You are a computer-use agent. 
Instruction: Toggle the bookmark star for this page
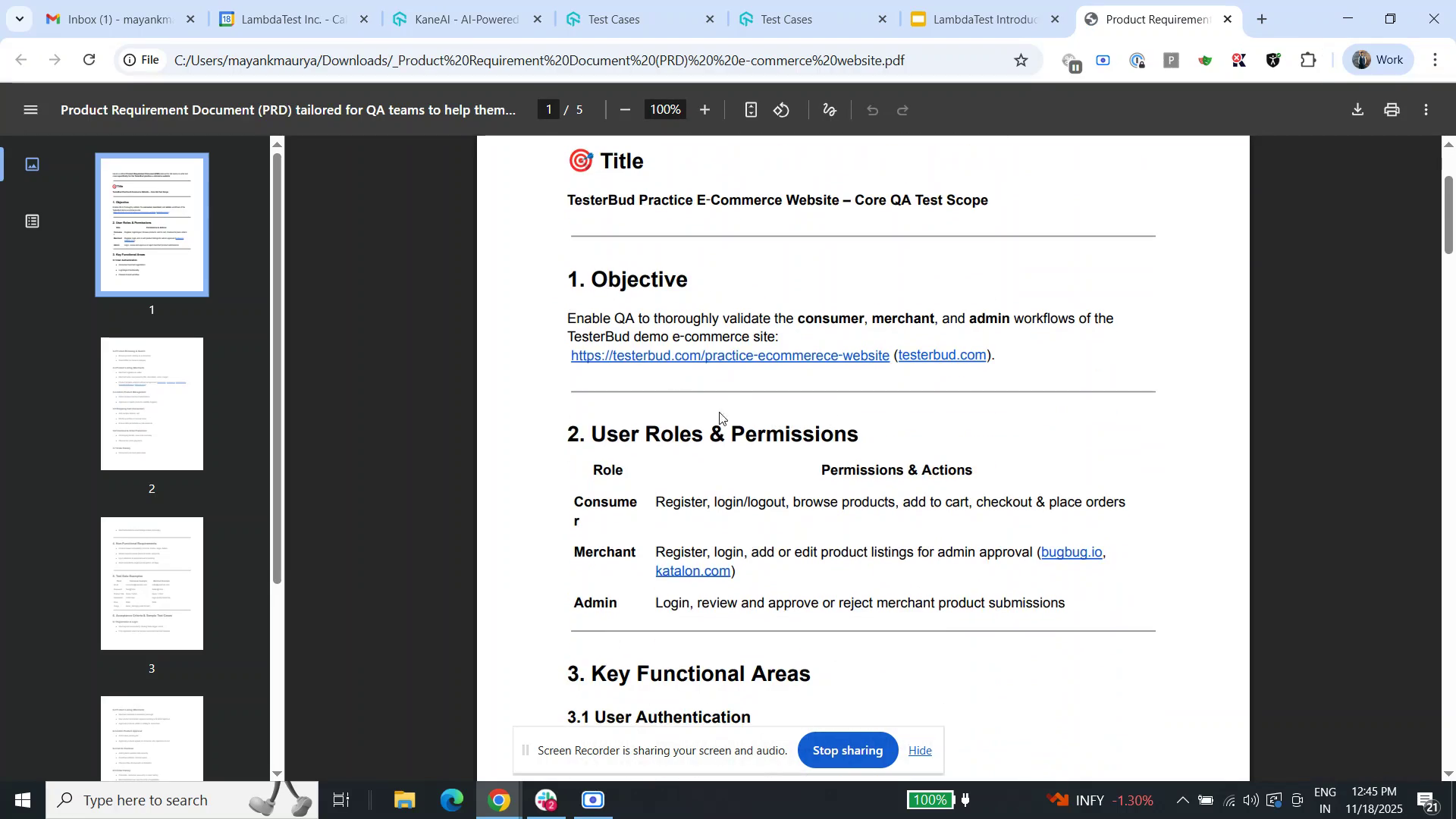pos(1021,60)
